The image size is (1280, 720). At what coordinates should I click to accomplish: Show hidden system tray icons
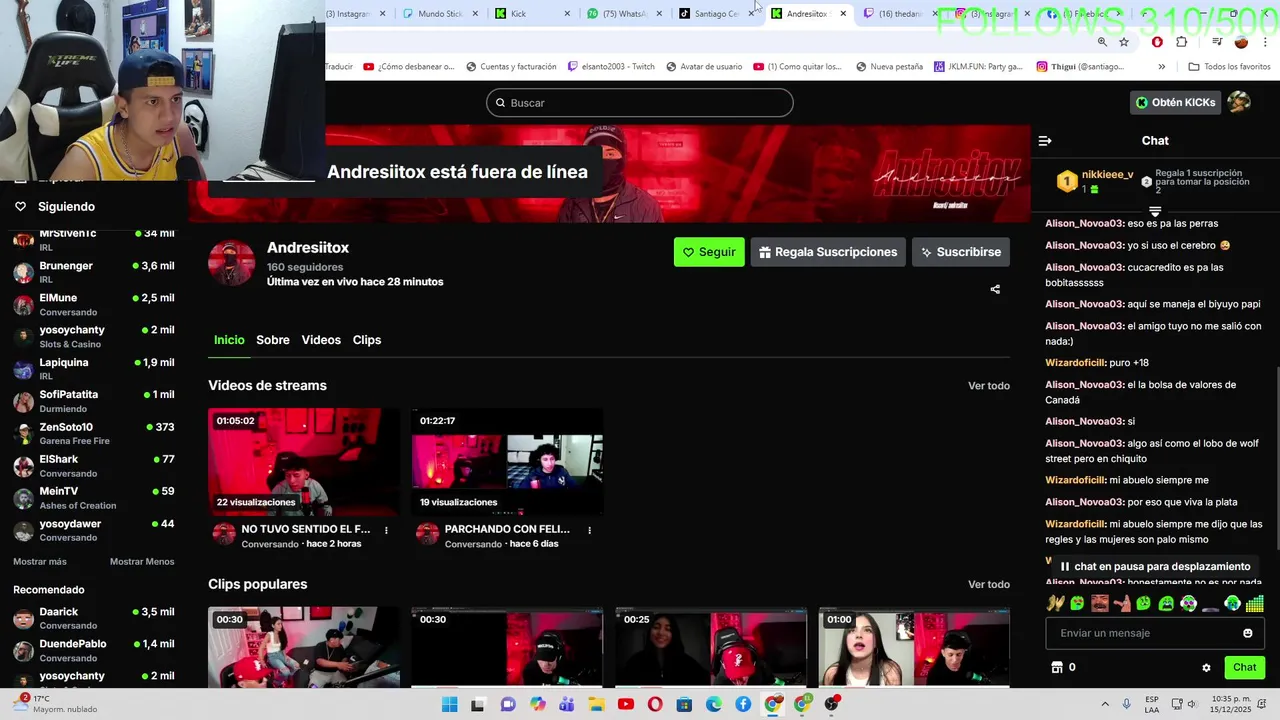coord(1105,704)
